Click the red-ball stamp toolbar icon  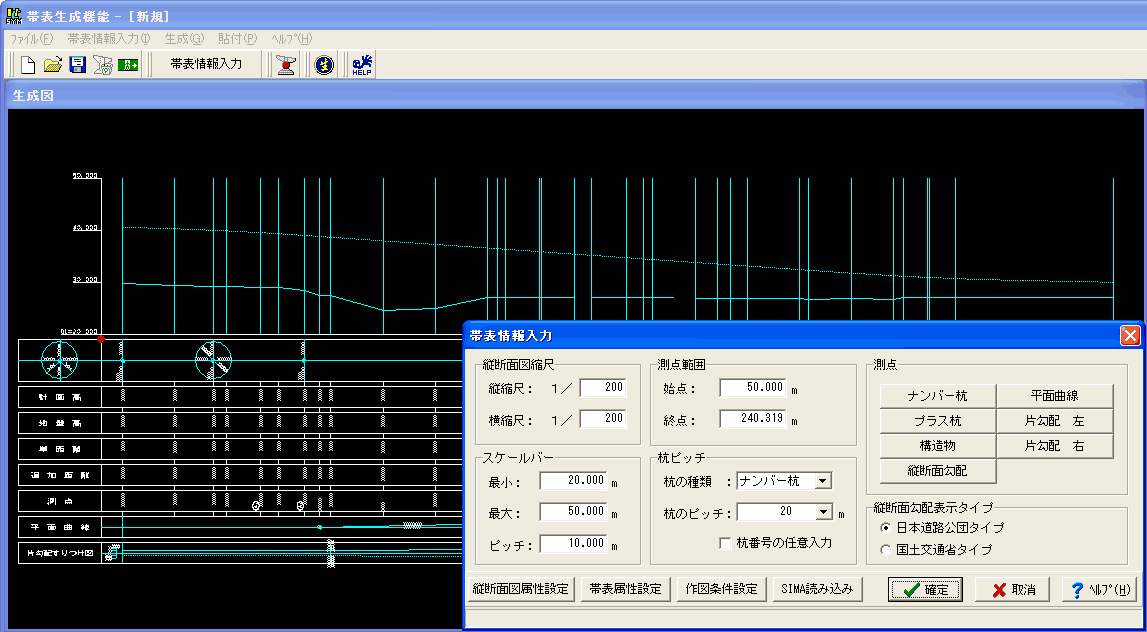tap(287, 65)
